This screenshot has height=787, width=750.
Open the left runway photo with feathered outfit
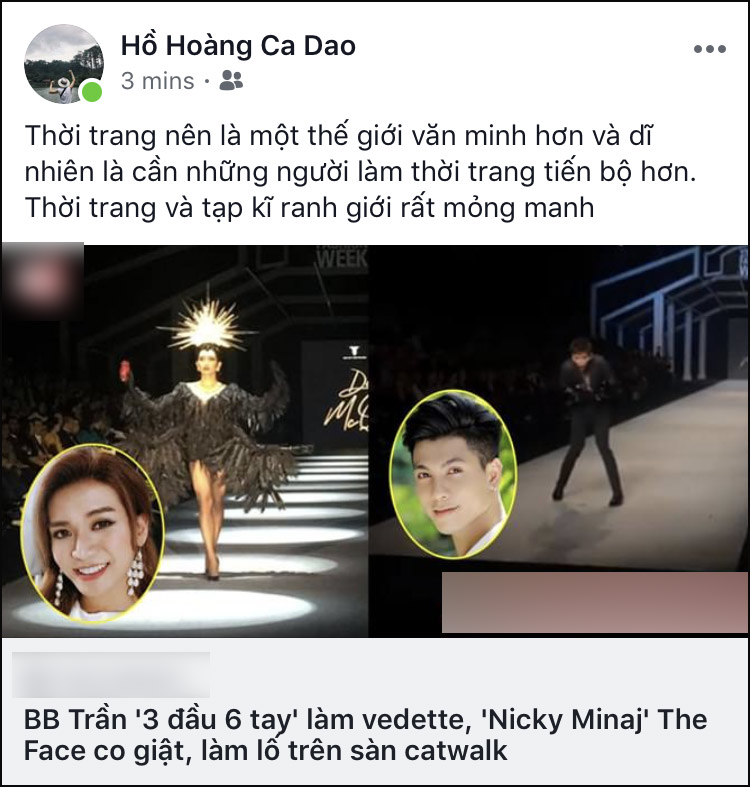[x=185, y=441]
